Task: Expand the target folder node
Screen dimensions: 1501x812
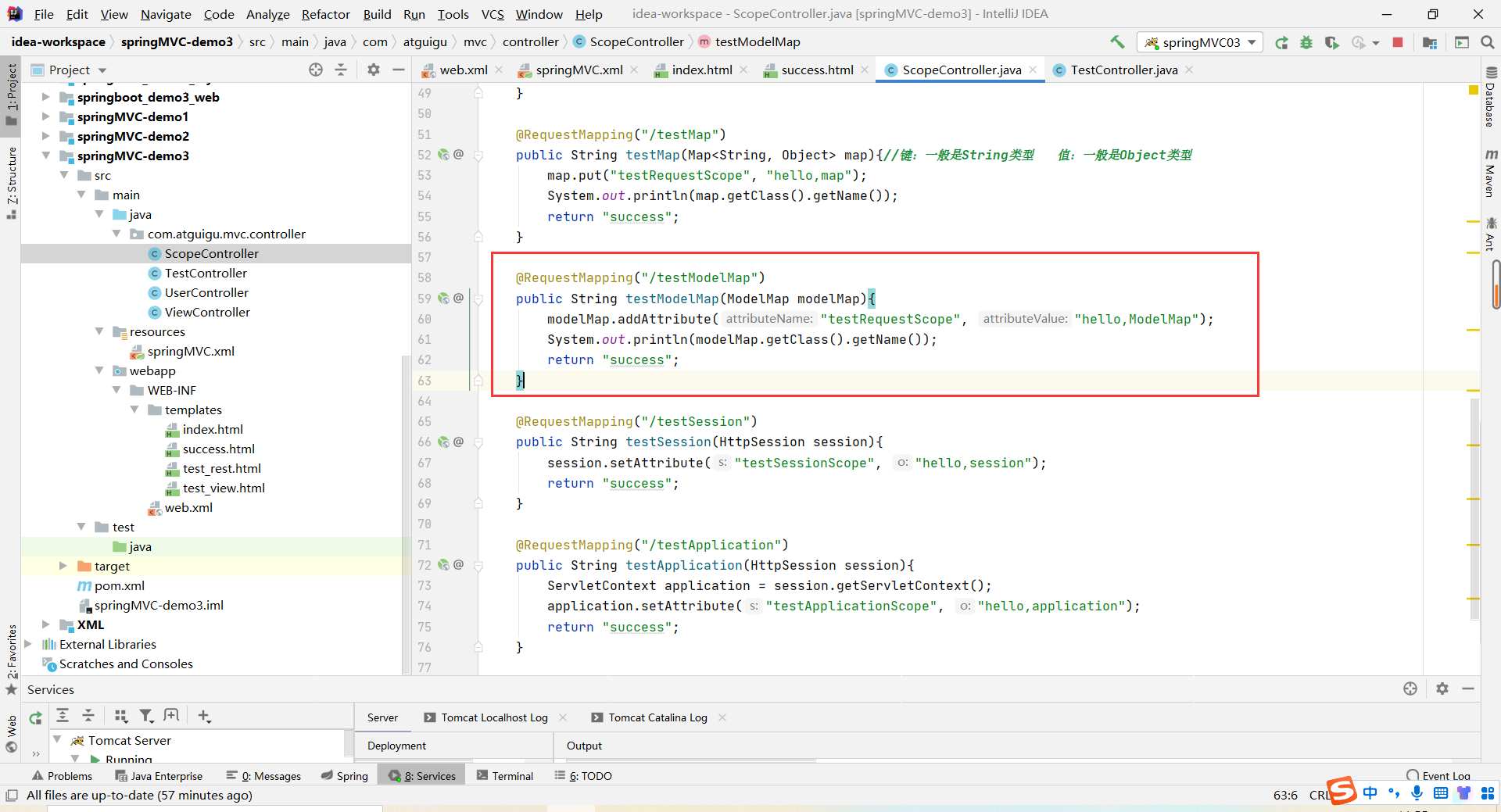Action: coord(63,566)
